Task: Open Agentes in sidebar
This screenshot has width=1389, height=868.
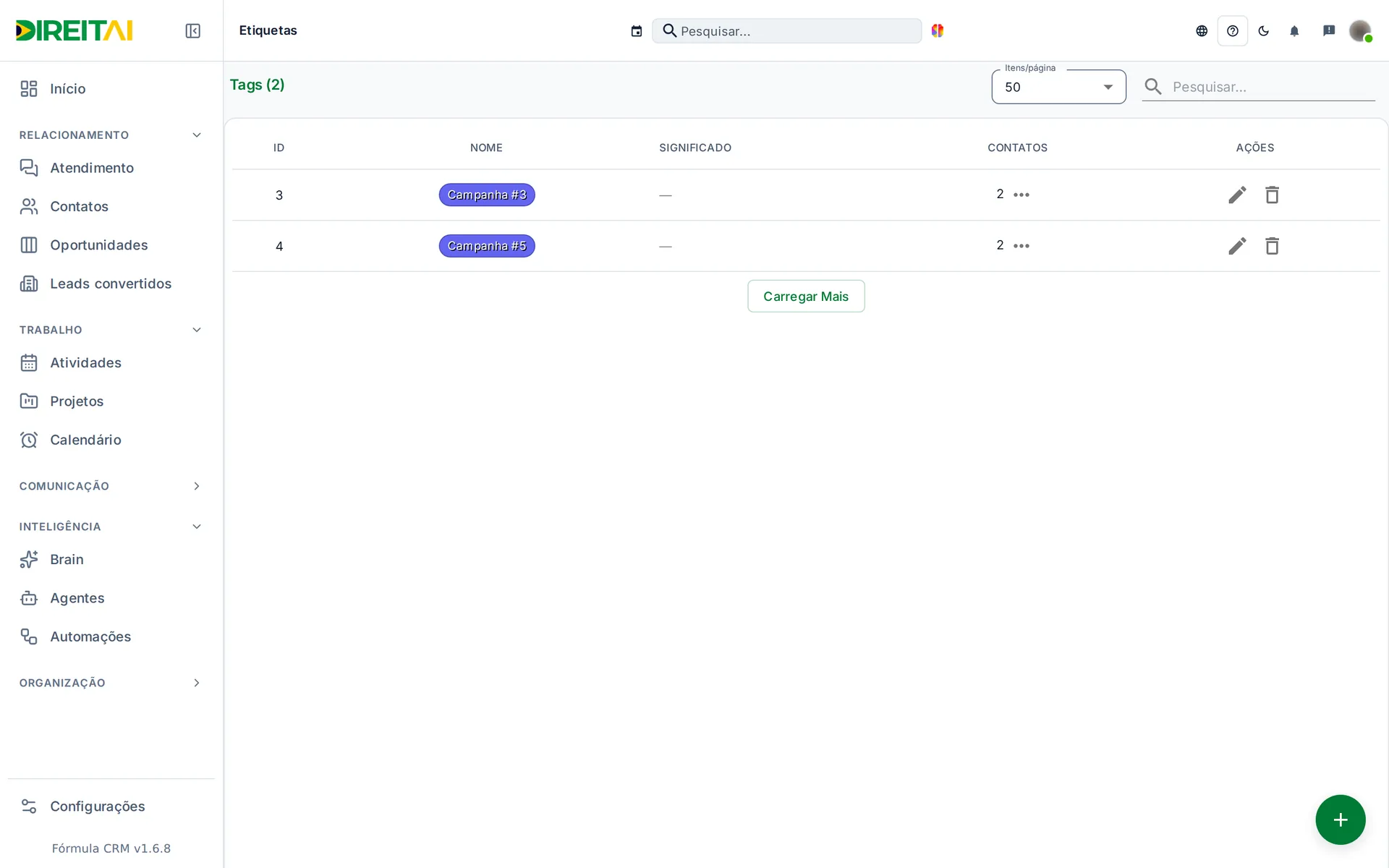Action: click(x=111, y=598)
